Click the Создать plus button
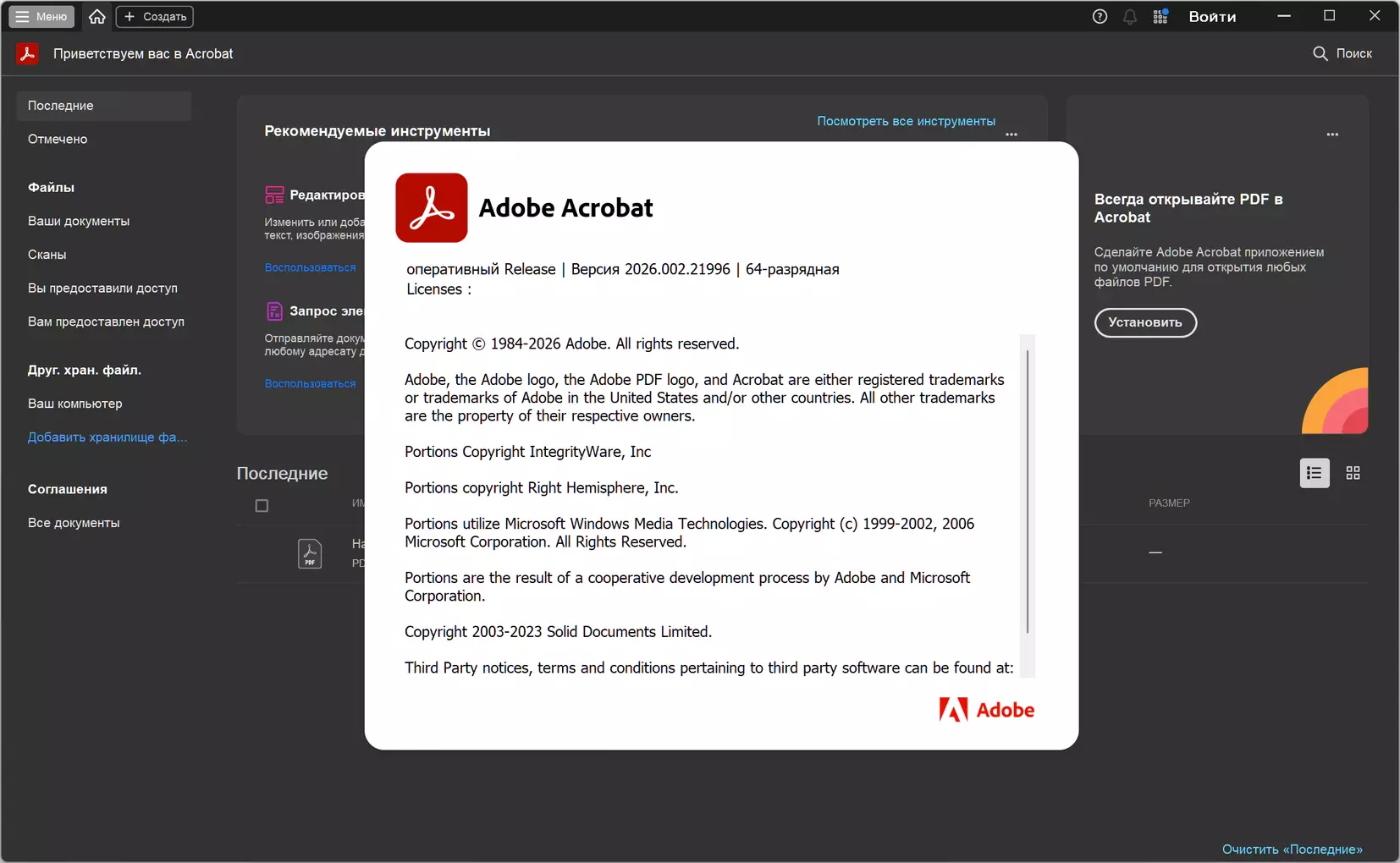This screenshot has width=1400, height=863. [x=155, y=16]
